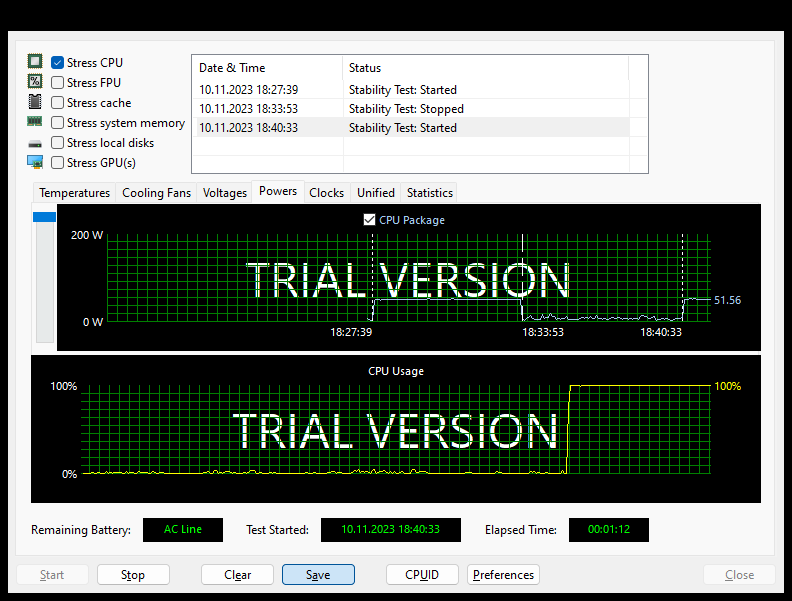Enable the Stress local disks checkbox
792x601 pixels.
(58, 143)
